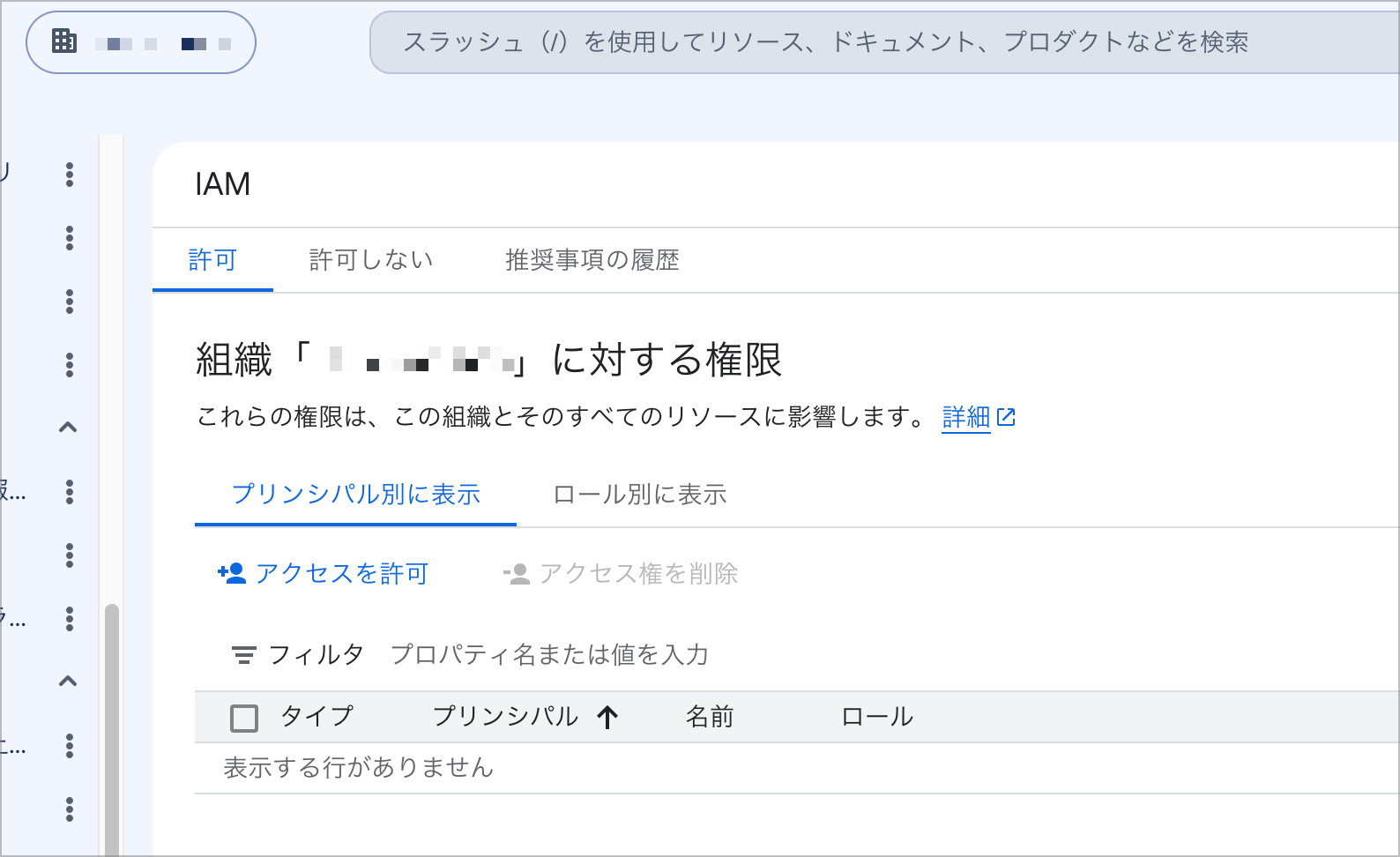Click the アクセスを許可 button
The width and height of the screenshot is (1400, 857).
[x=323, y=574]
